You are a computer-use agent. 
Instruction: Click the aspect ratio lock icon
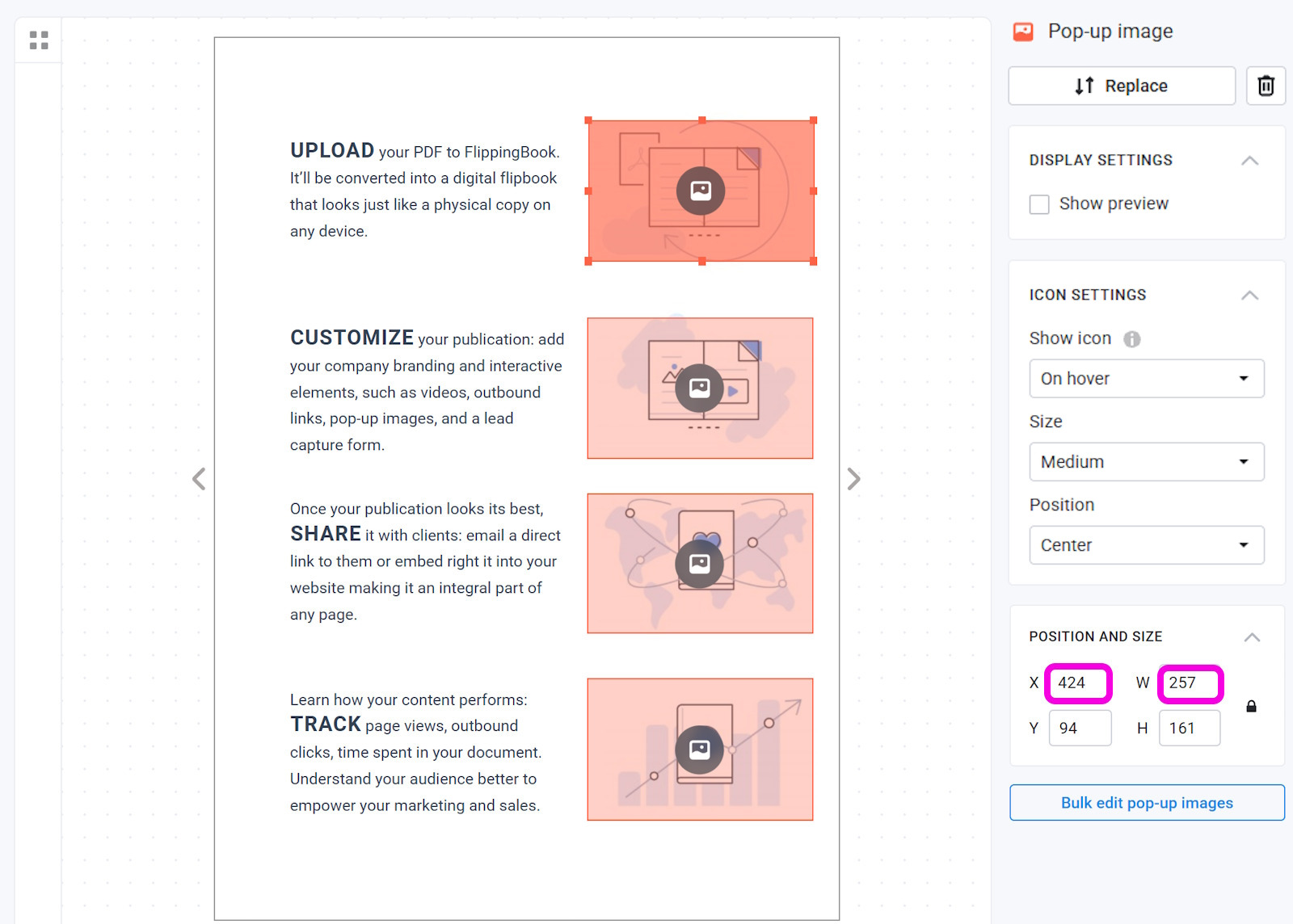point(1251,707)
